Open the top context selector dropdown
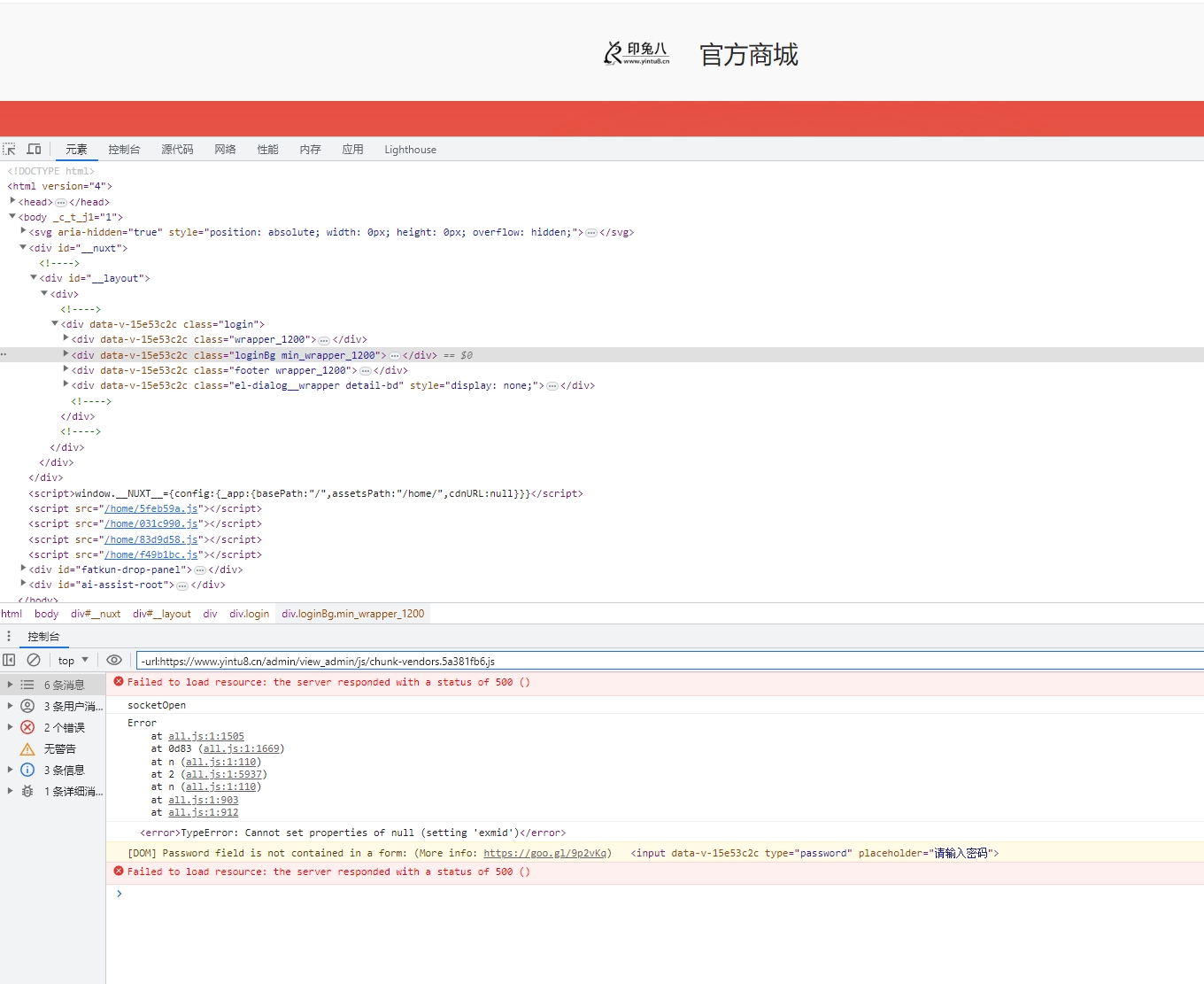1204x984 pixels. 73,661
